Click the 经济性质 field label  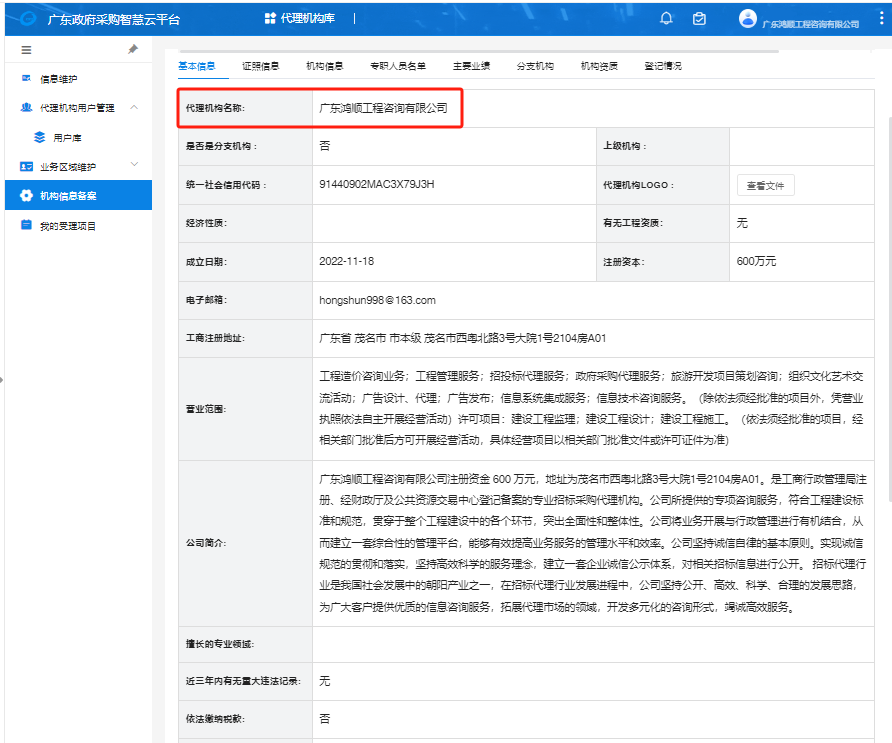click(206, 223)
